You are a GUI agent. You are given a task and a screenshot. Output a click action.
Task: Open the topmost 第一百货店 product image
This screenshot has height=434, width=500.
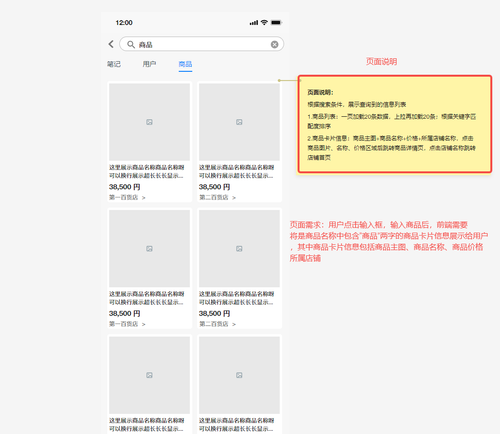coord(149,122)
